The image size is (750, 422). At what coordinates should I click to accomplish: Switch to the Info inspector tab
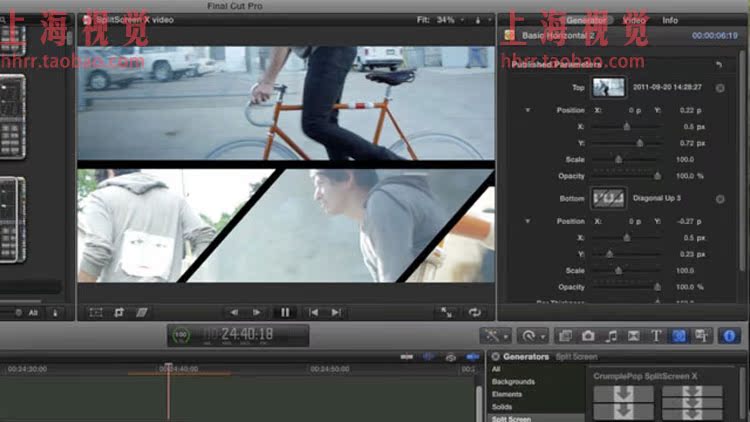click(670, 20)
